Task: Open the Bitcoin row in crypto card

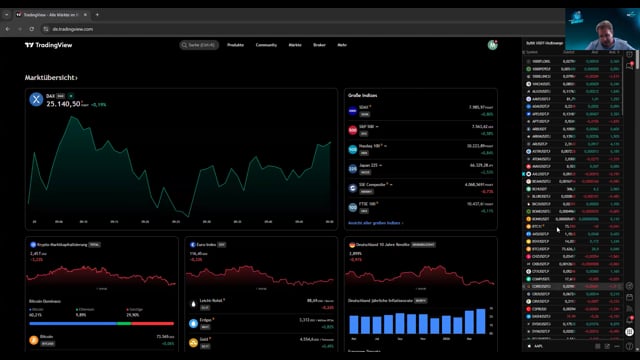Action: (x=102, y=340)
